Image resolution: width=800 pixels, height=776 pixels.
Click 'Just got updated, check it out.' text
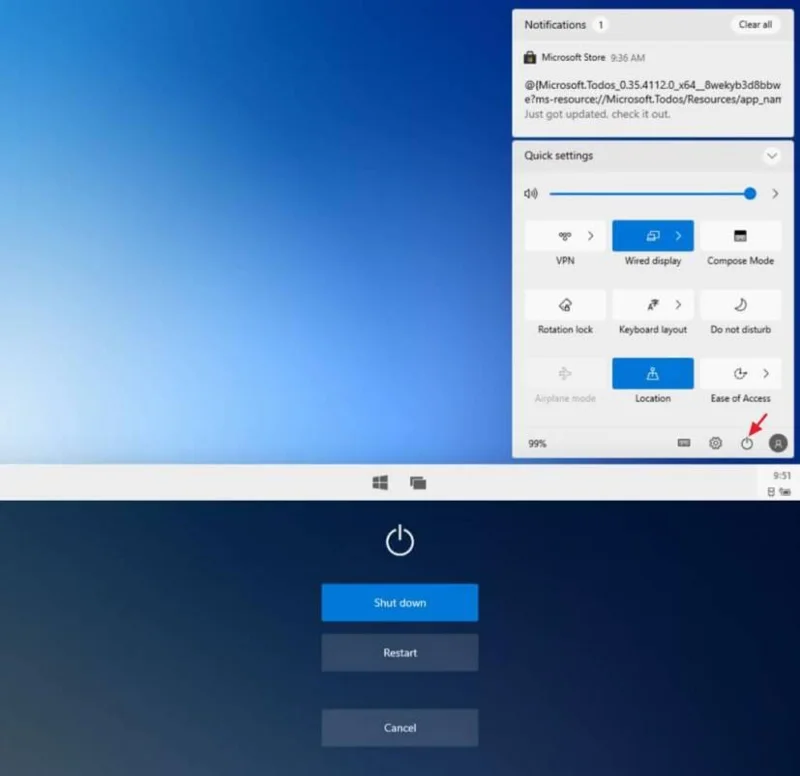click(x=597, y=114)
